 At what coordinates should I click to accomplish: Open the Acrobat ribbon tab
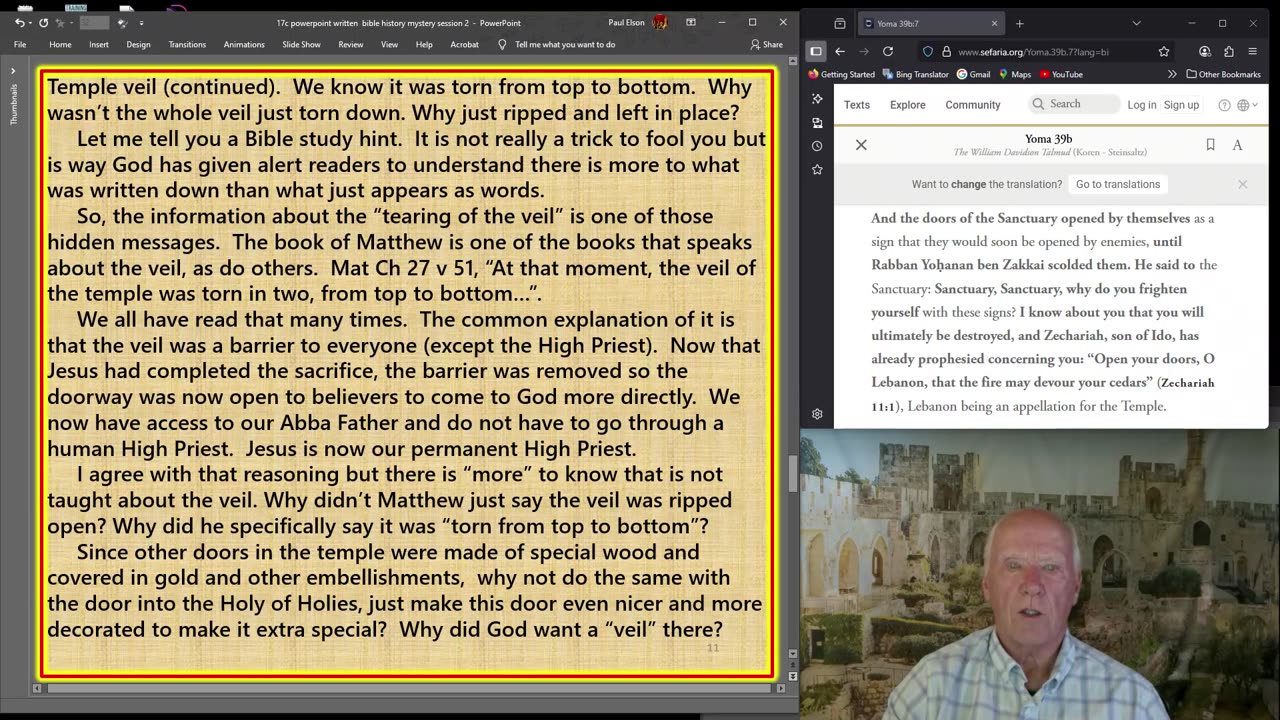[x=464, y=44]
